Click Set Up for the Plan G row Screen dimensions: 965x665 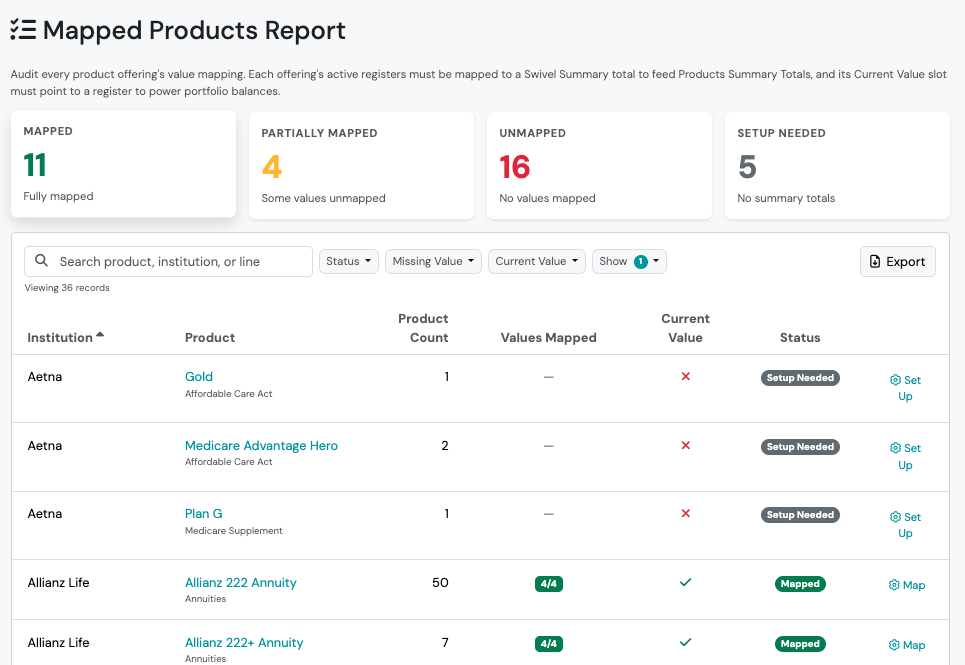(905, 525)
